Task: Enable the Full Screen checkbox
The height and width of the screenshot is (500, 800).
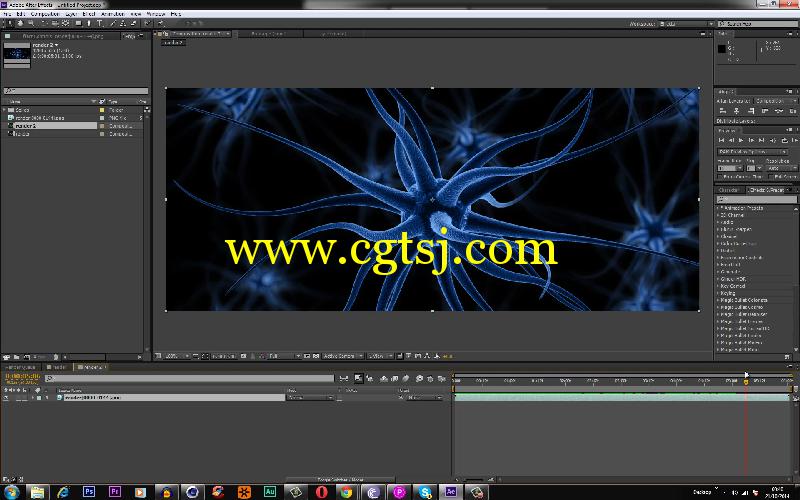Action: click(771, 177)
